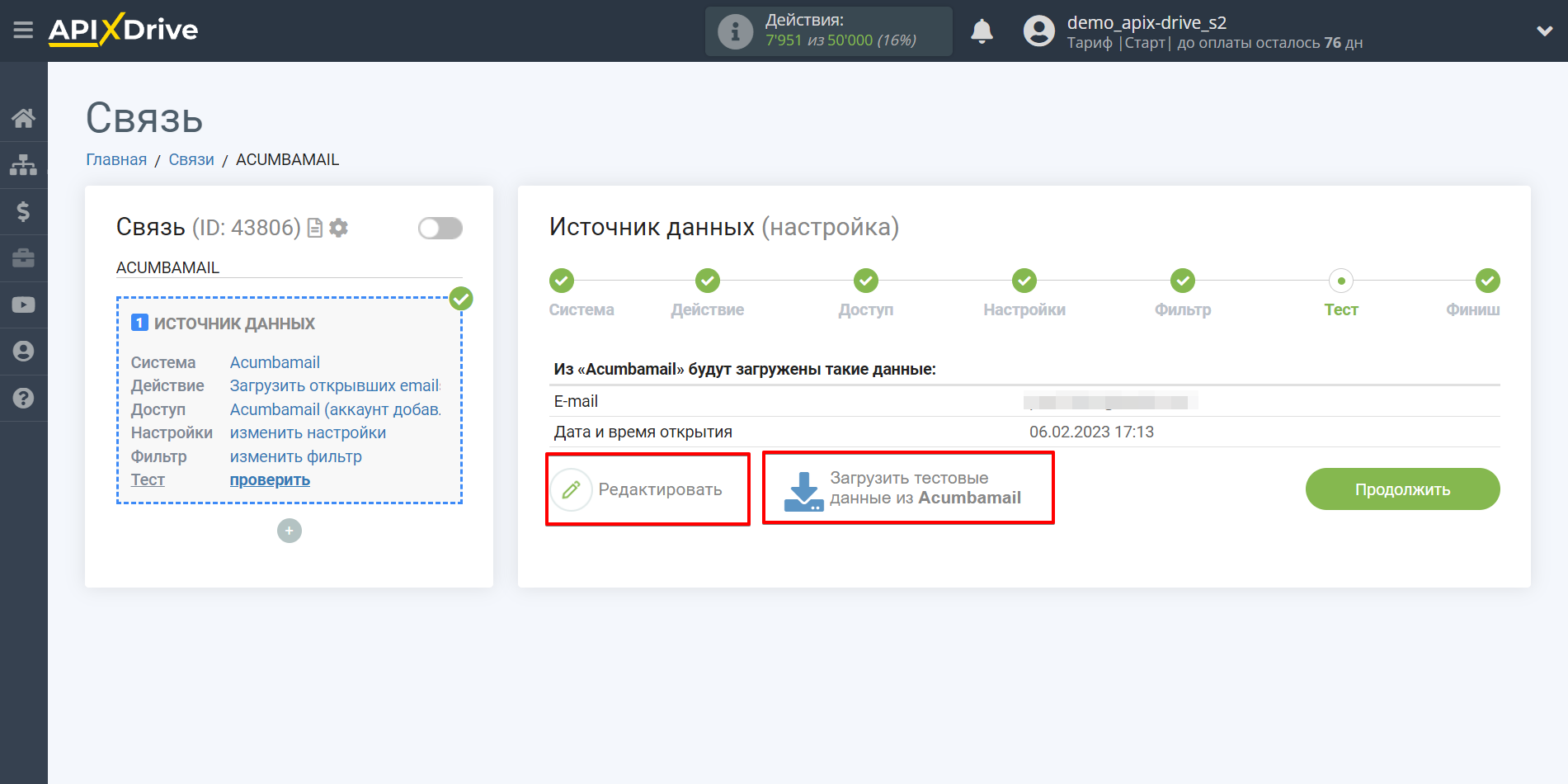
Task: Select the Тест step
Action: [x=1341, y=292]
